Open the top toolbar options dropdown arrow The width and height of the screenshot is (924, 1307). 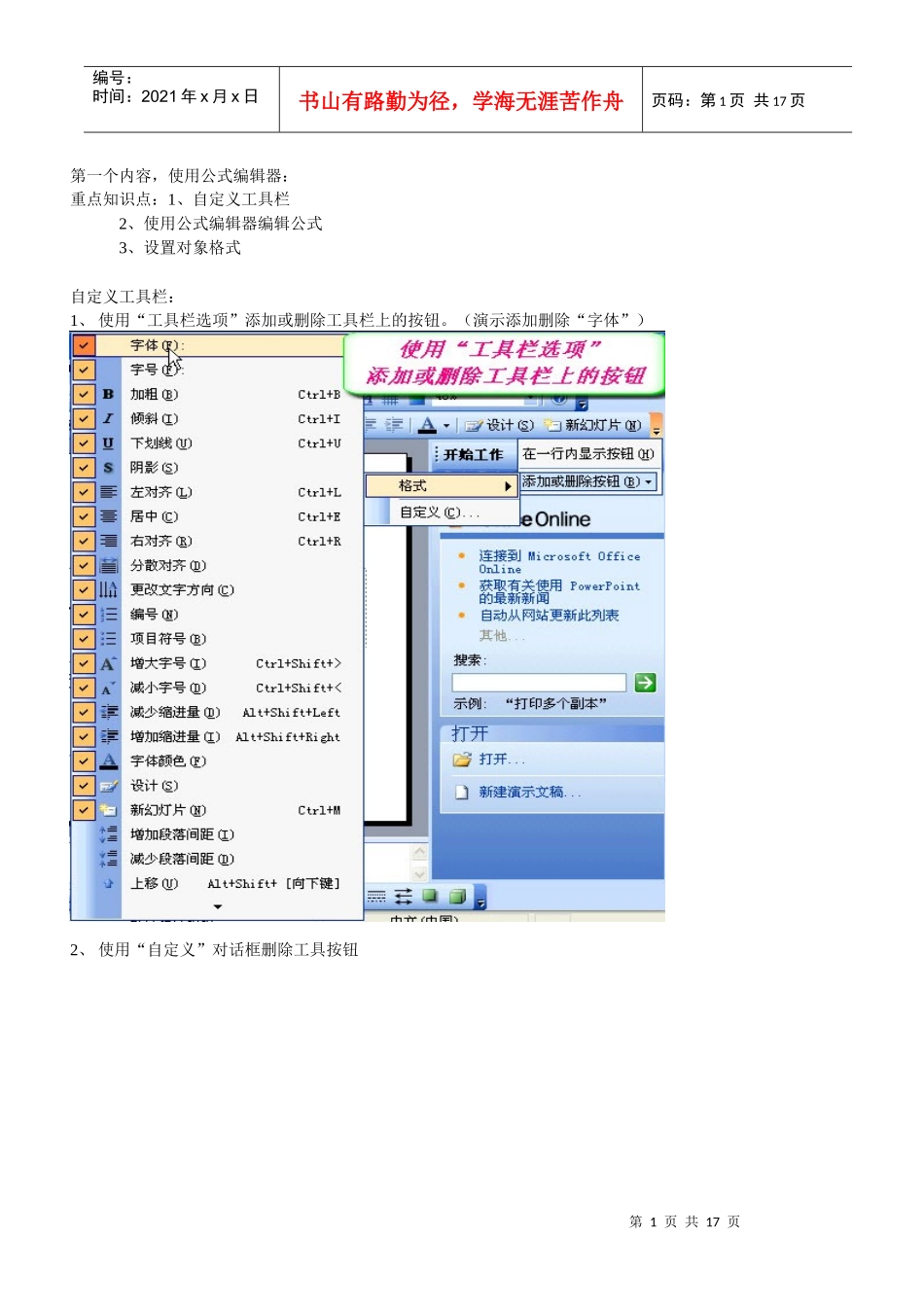pyautogui.click(x=582, y=403)
